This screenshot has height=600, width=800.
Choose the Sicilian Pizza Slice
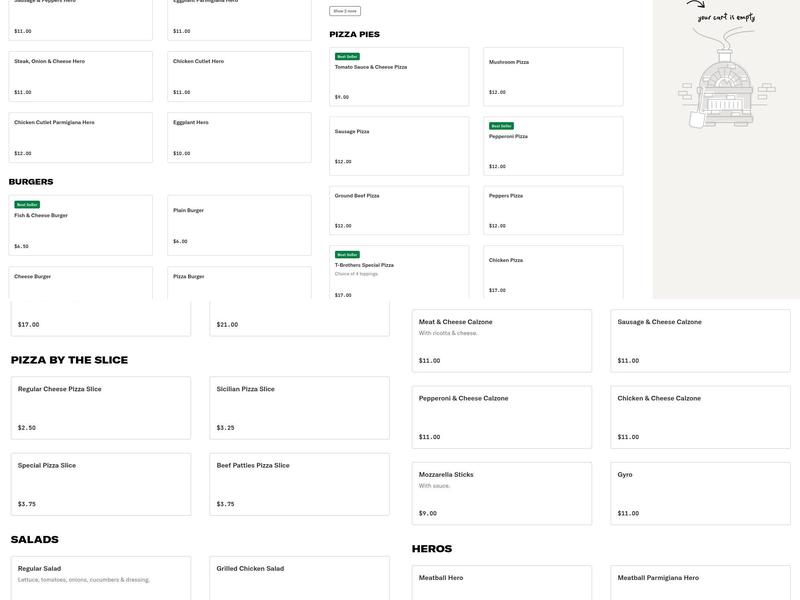(x=299, y=408)
